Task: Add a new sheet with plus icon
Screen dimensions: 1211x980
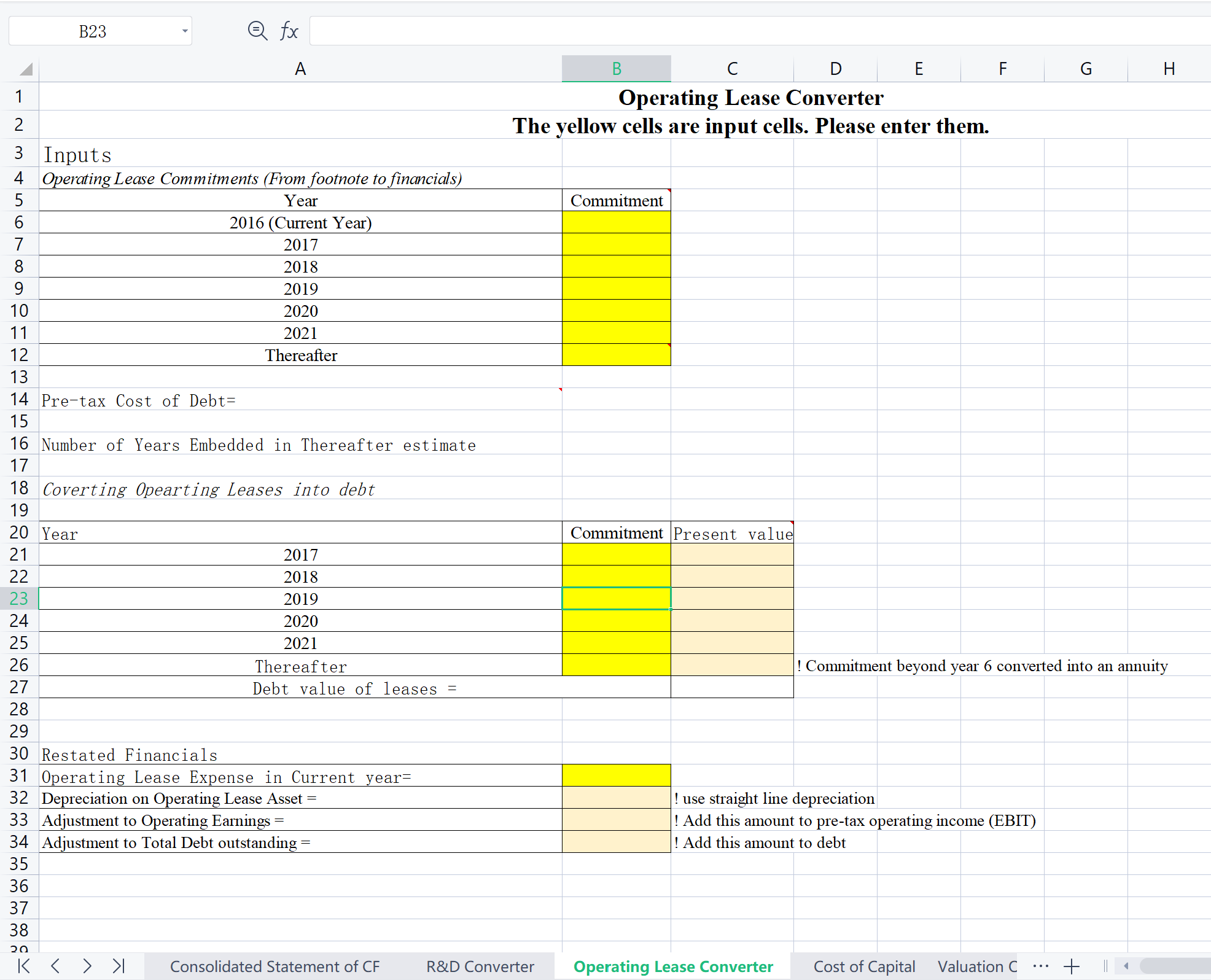Action: [1072, 966]
